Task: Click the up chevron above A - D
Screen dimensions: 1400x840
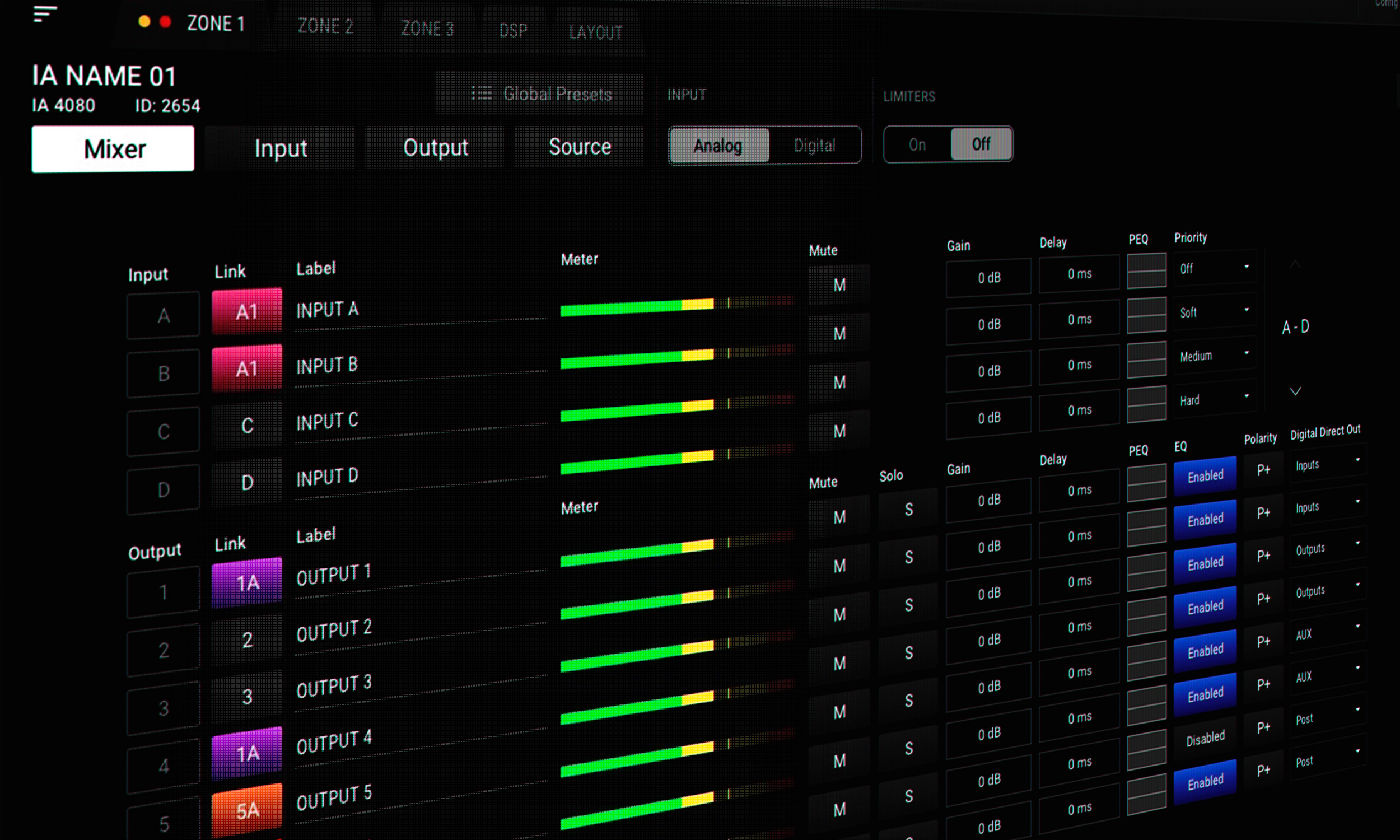Action: [1295, 264]
